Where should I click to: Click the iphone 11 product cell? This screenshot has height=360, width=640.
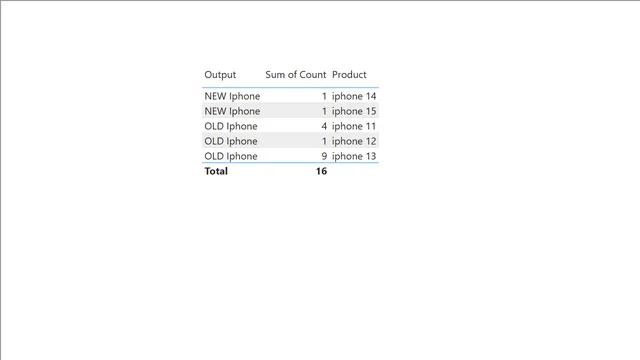pyautogui.click(x=354, y=126)
